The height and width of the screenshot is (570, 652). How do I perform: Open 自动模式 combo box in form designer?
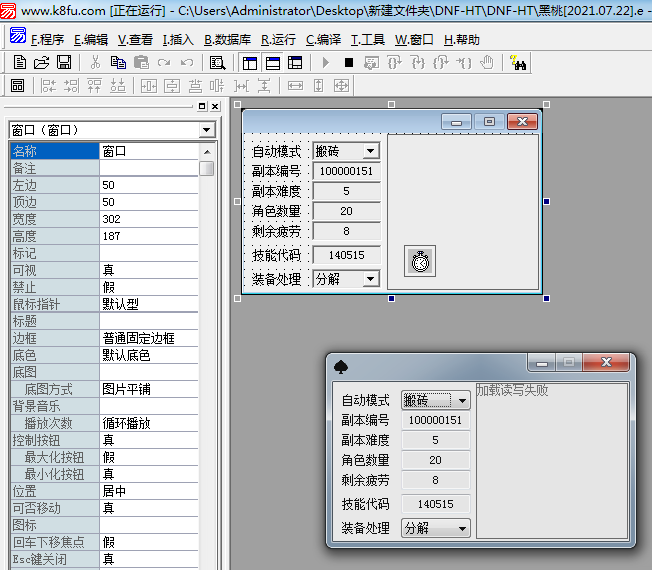371,151
